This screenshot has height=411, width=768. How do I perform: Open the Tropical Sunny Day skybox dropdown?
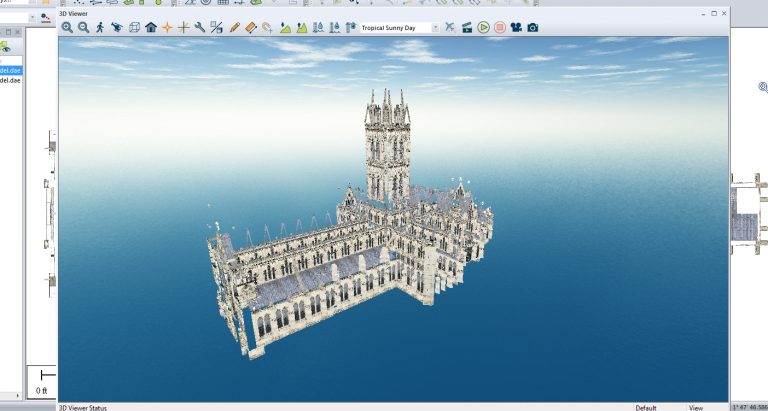pyautogui.click(x=435, y=28)
